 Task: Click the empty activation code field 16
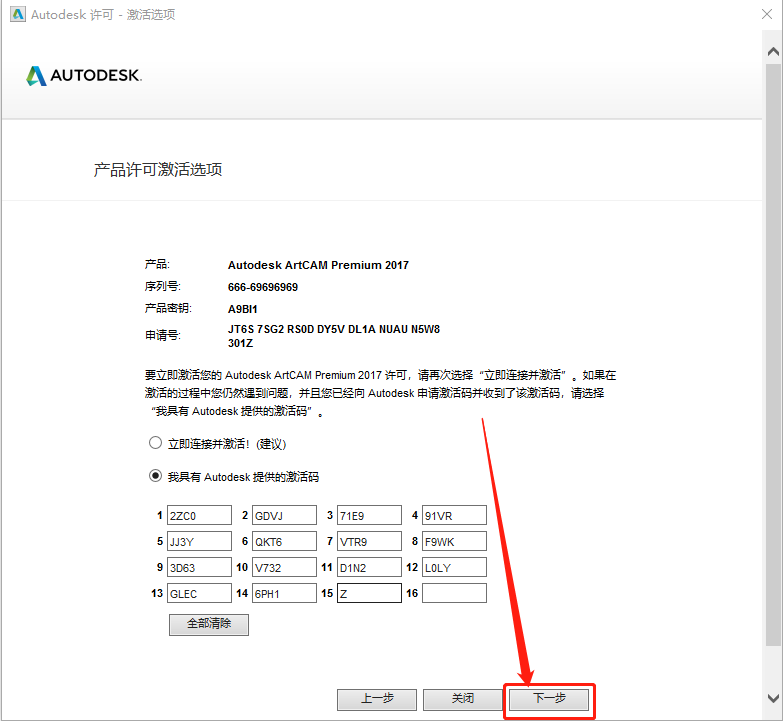coord(454,593)
